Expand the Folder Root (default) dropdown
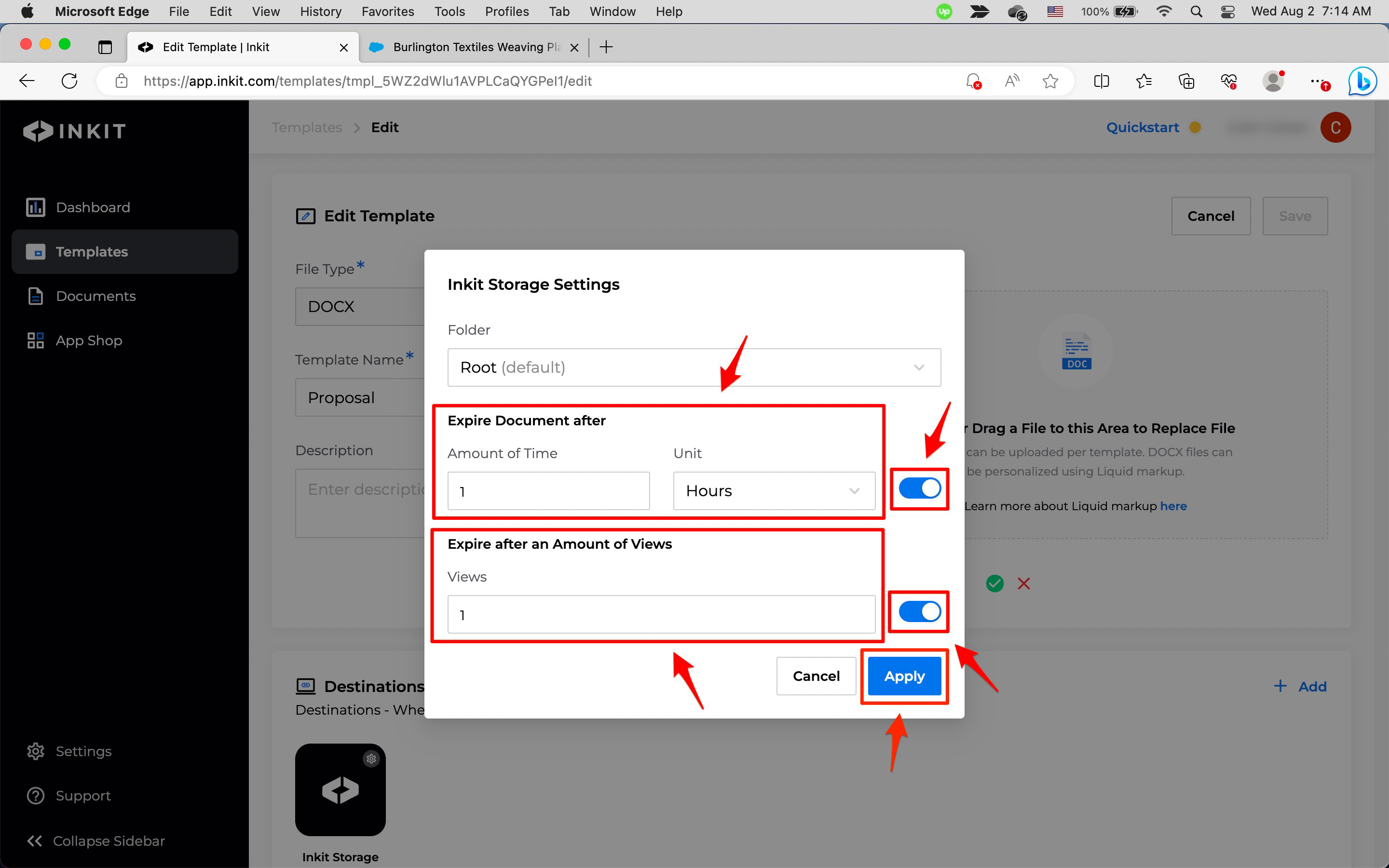Image resolution: width=1389 pixels, height=868 pixels. tap(694, 367)
